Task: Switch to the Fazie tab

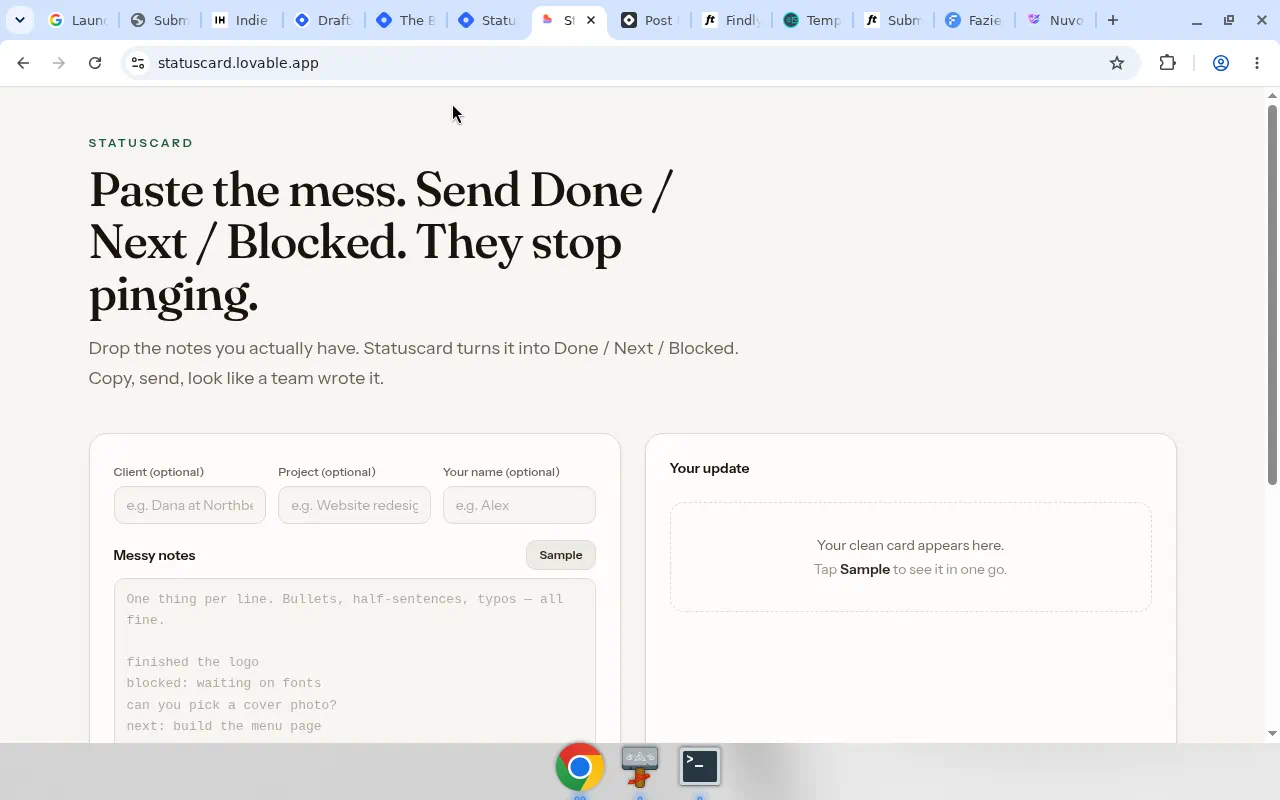Action: coord(975,20)
